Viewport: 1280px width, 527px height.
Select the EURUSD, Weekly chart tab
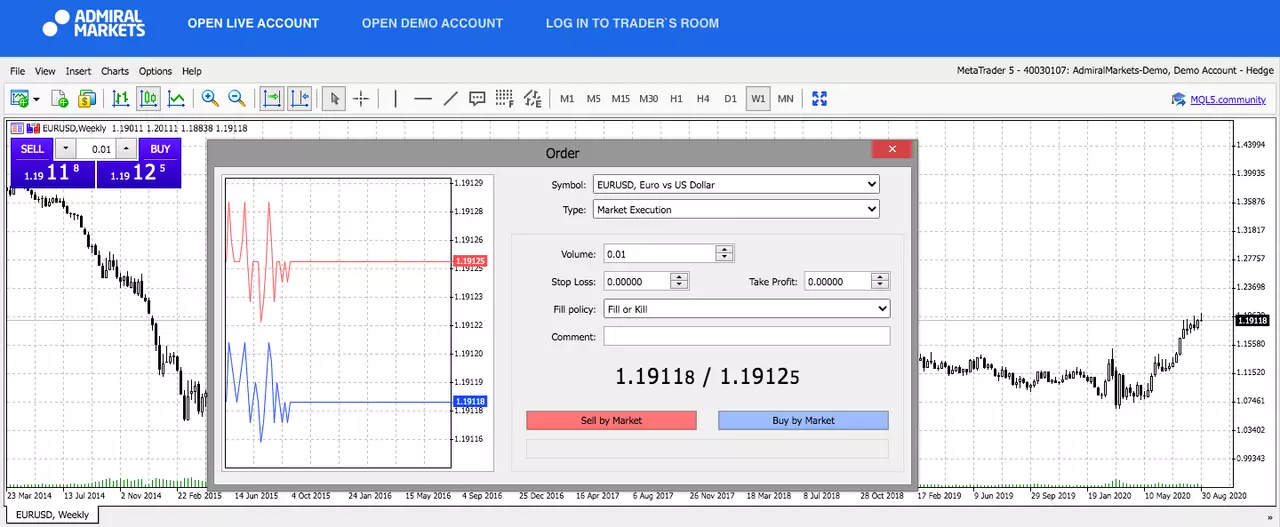tap(51, 515)
